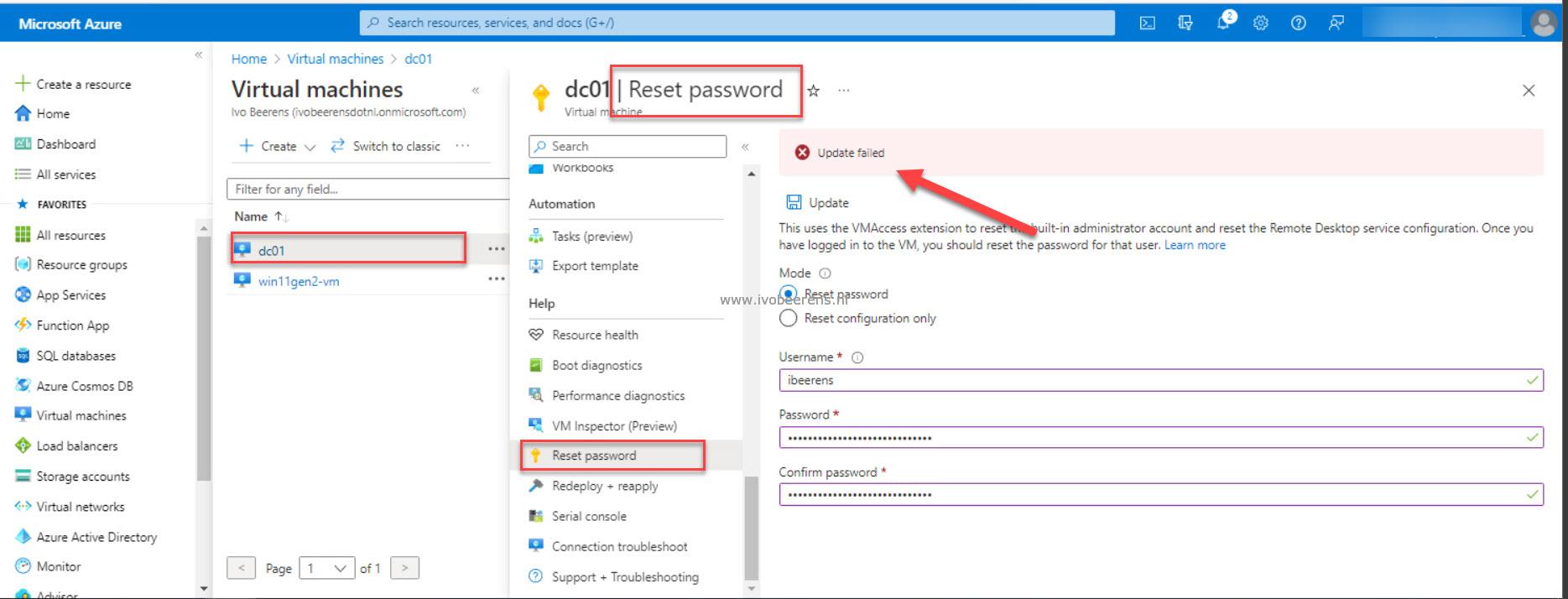Open Resource health
This screenshot has width=1568, height=599.
(595, 335)
